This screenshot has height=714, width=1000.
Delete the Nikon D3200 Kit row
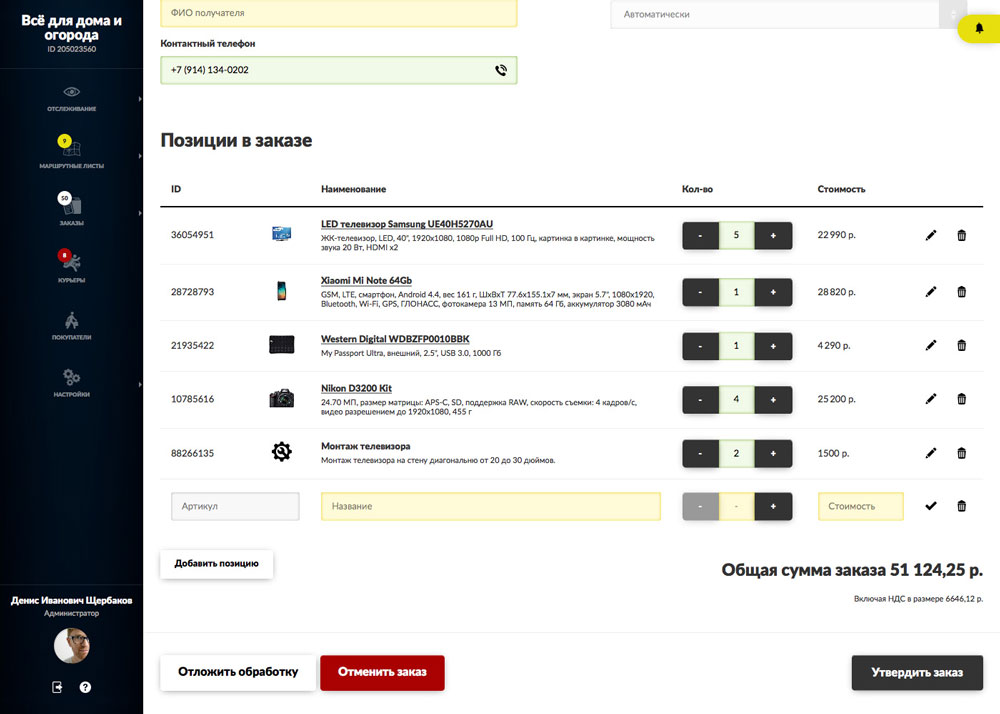click(961, 398)
